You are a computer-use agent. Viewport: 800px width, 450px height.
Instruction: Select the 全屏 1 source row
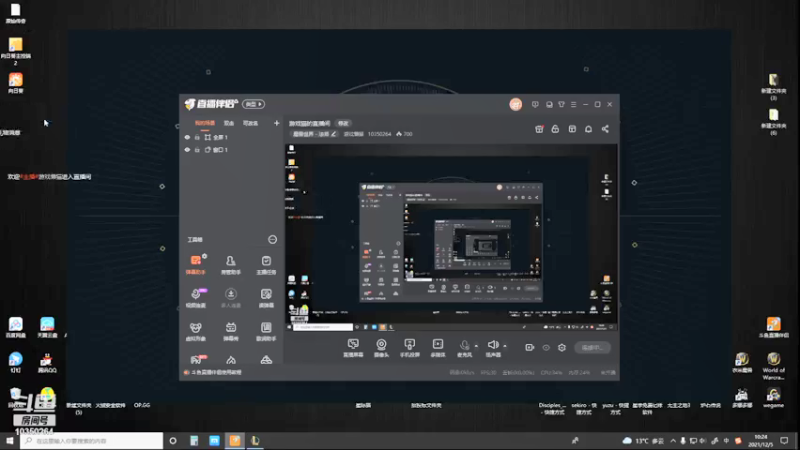tap(231, 137)
